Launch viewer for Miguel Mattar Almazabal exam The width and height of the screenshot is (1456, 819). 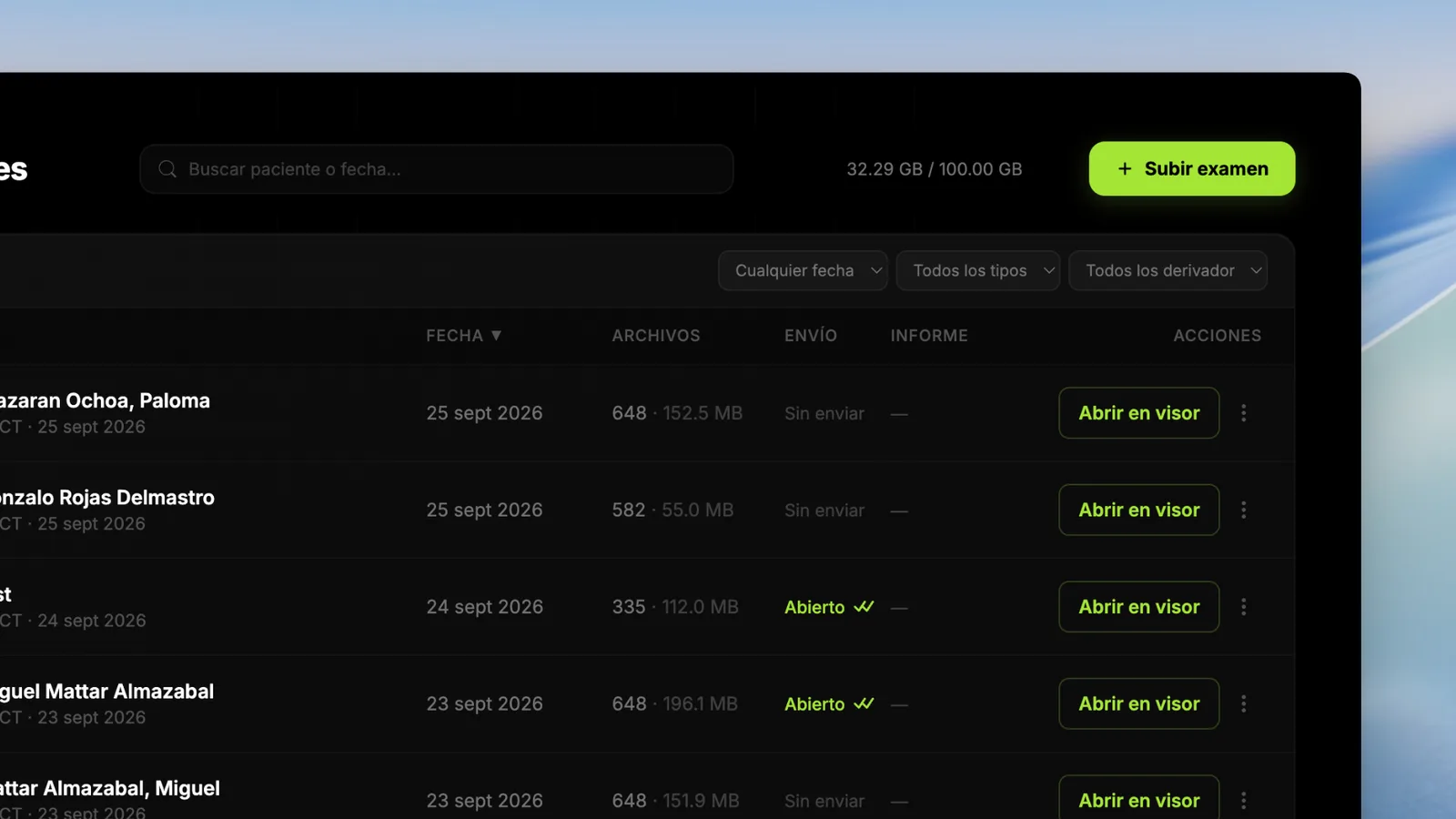click(x=1139, y=704)
